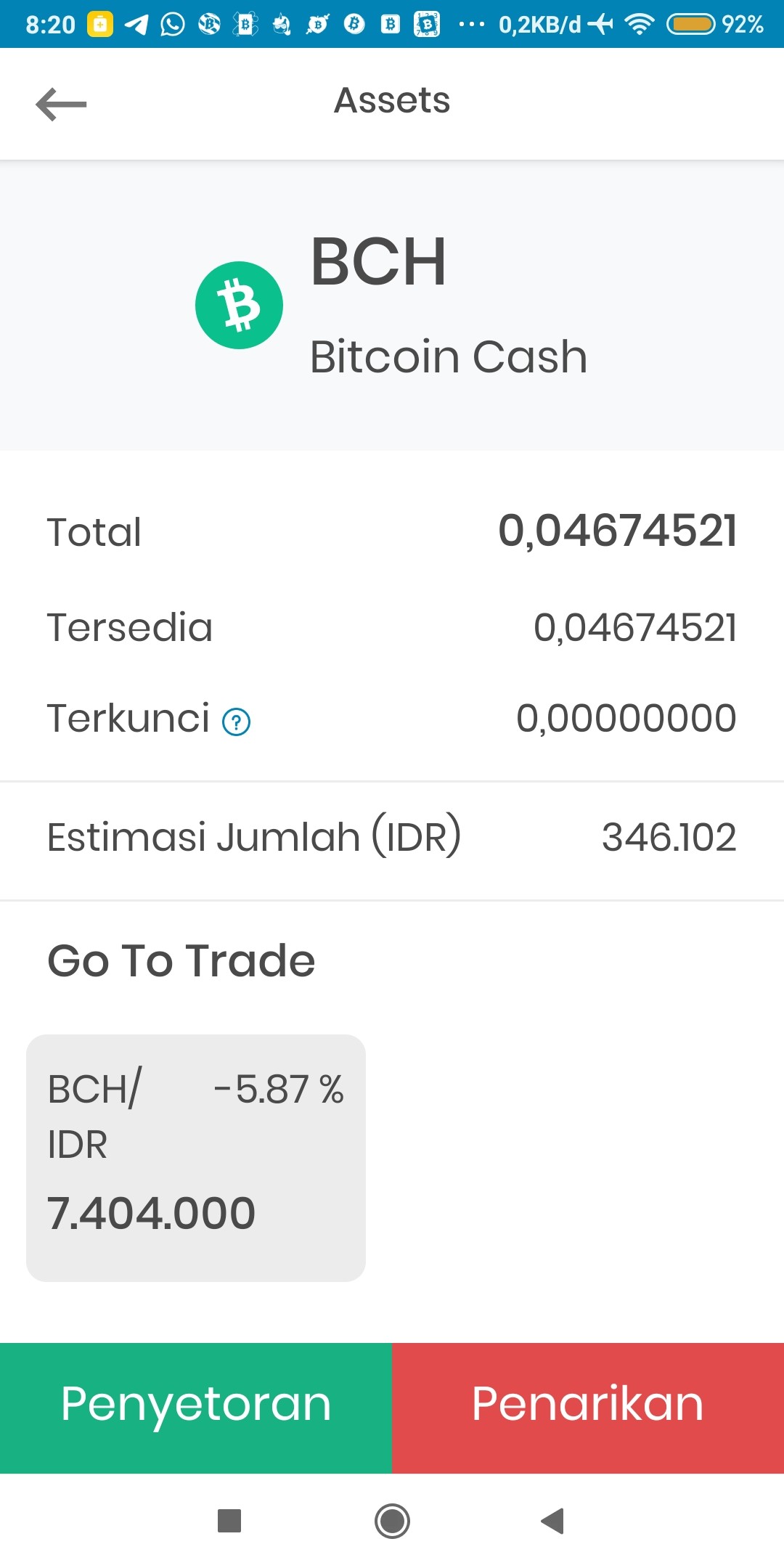Tap the back arrow in the header

62,104
